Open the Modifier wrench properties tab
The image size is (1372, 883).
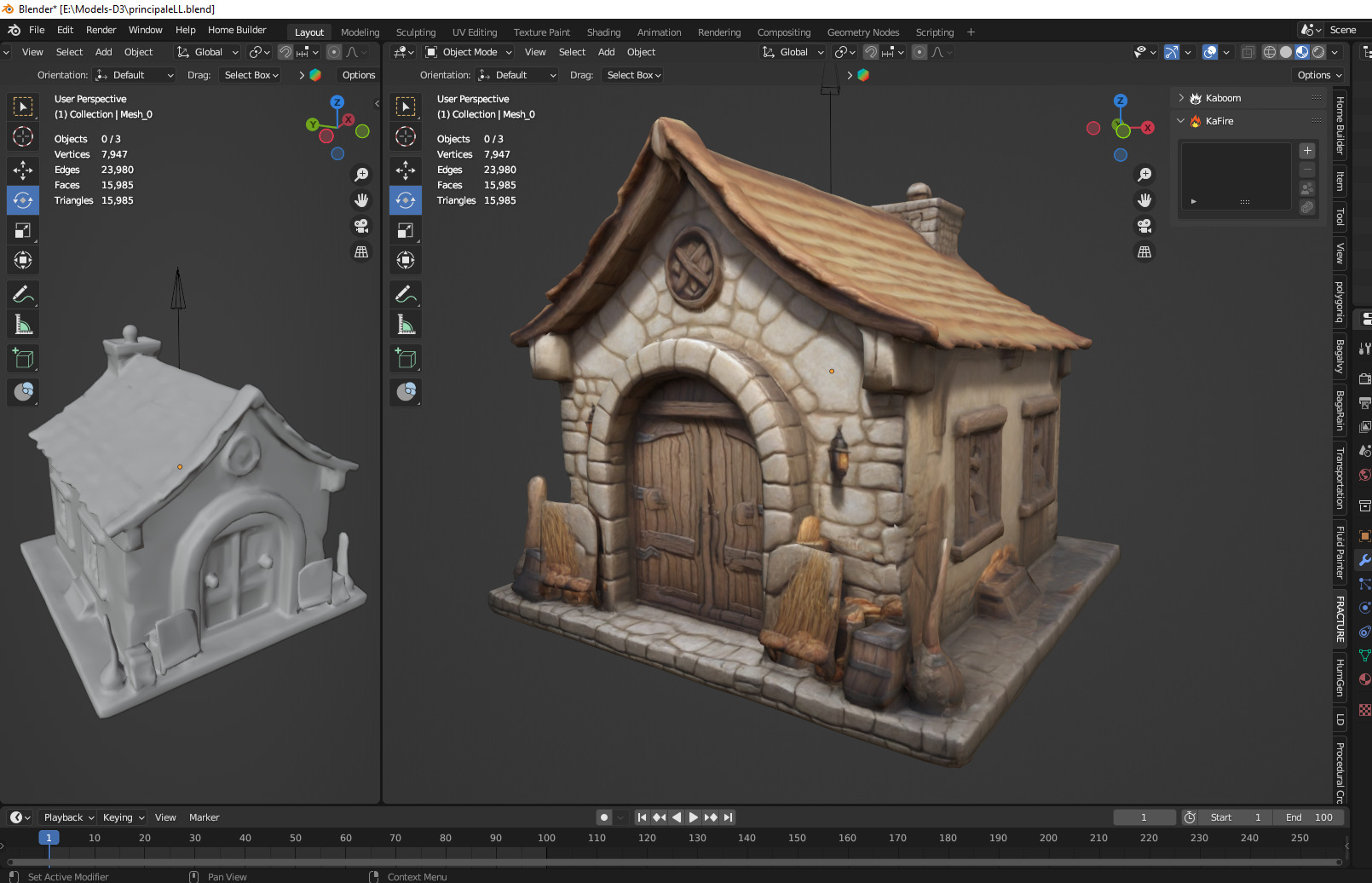(x=1364, y=560)
